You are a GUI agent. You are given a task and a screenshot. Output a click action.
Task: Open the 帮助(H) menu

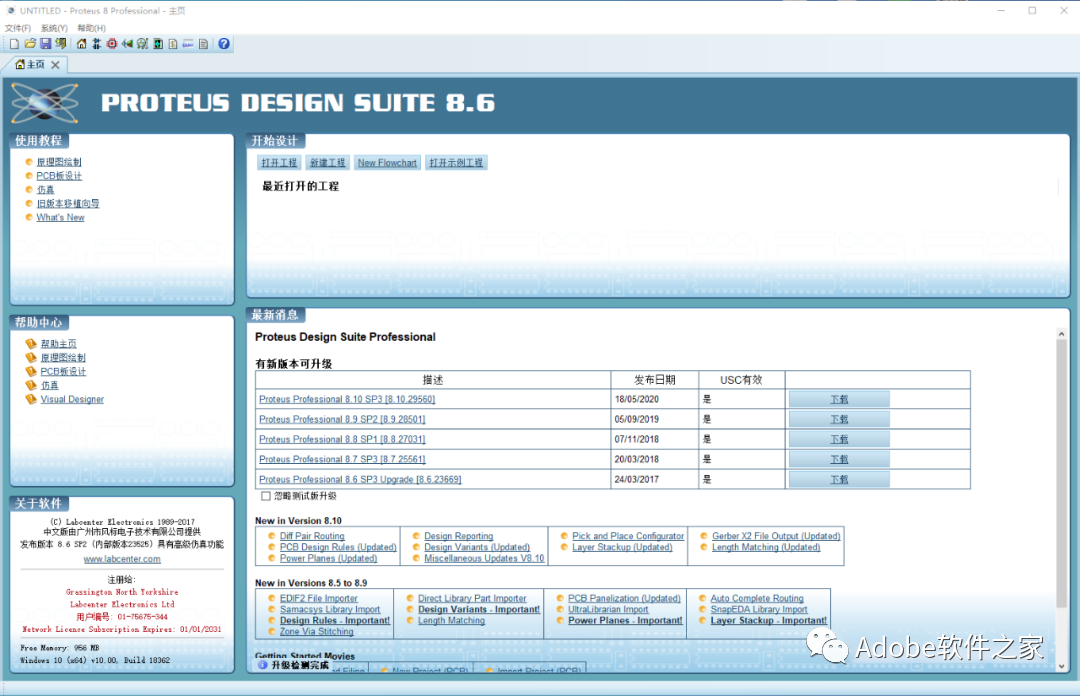[90, 27]
